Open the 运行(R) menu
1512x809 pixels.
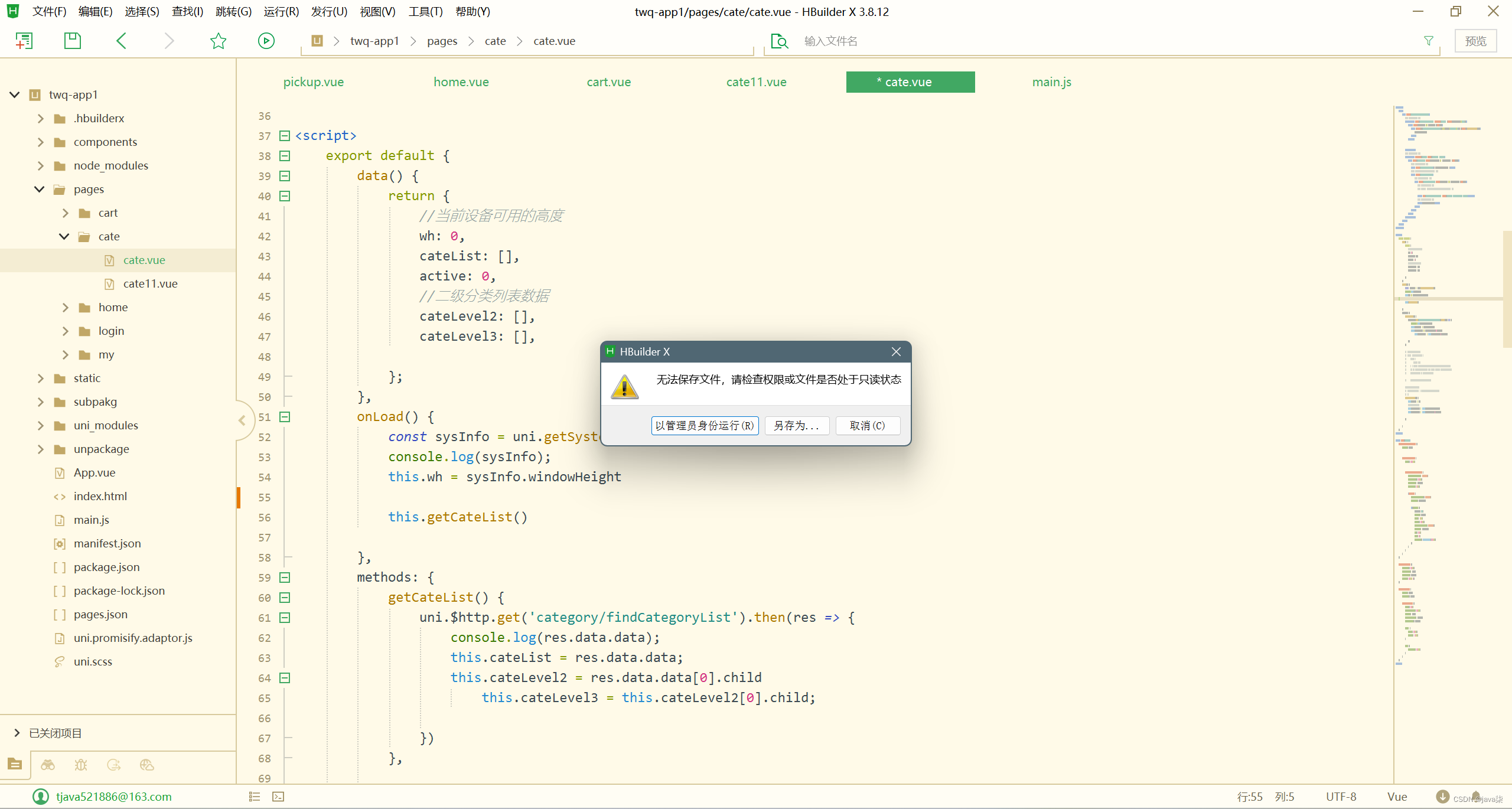pos(281,12)
